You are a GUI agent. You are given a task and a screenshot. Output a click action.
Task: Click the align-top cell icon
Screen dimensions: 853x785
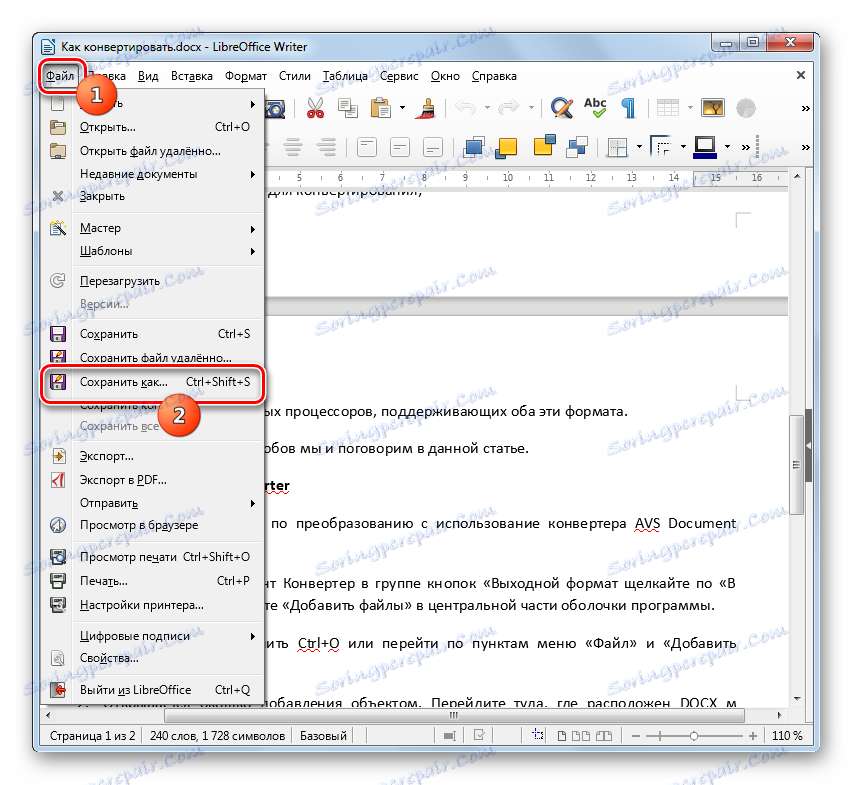367,147
